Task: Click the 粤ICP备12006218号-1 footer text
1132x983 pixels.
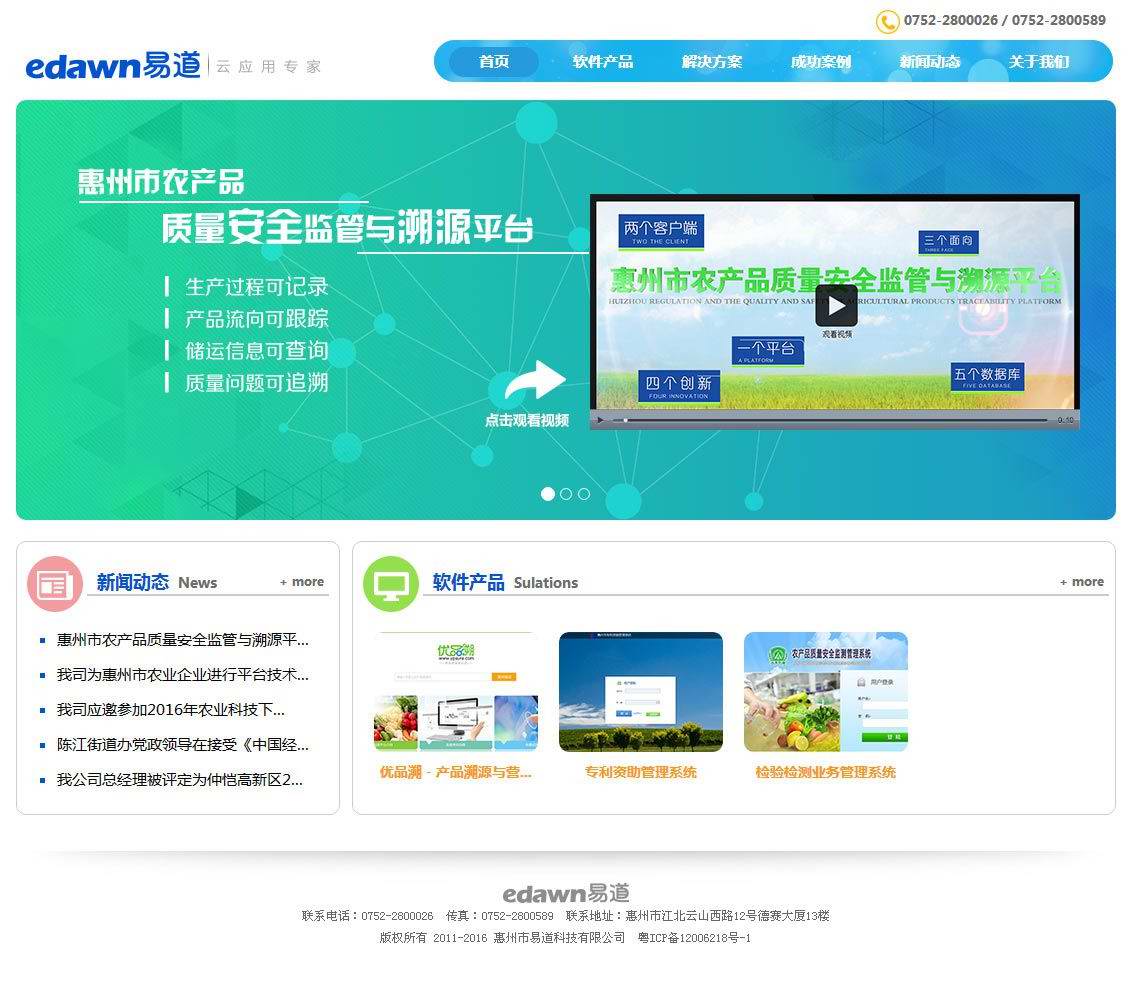Action: (x=695, y=938)
